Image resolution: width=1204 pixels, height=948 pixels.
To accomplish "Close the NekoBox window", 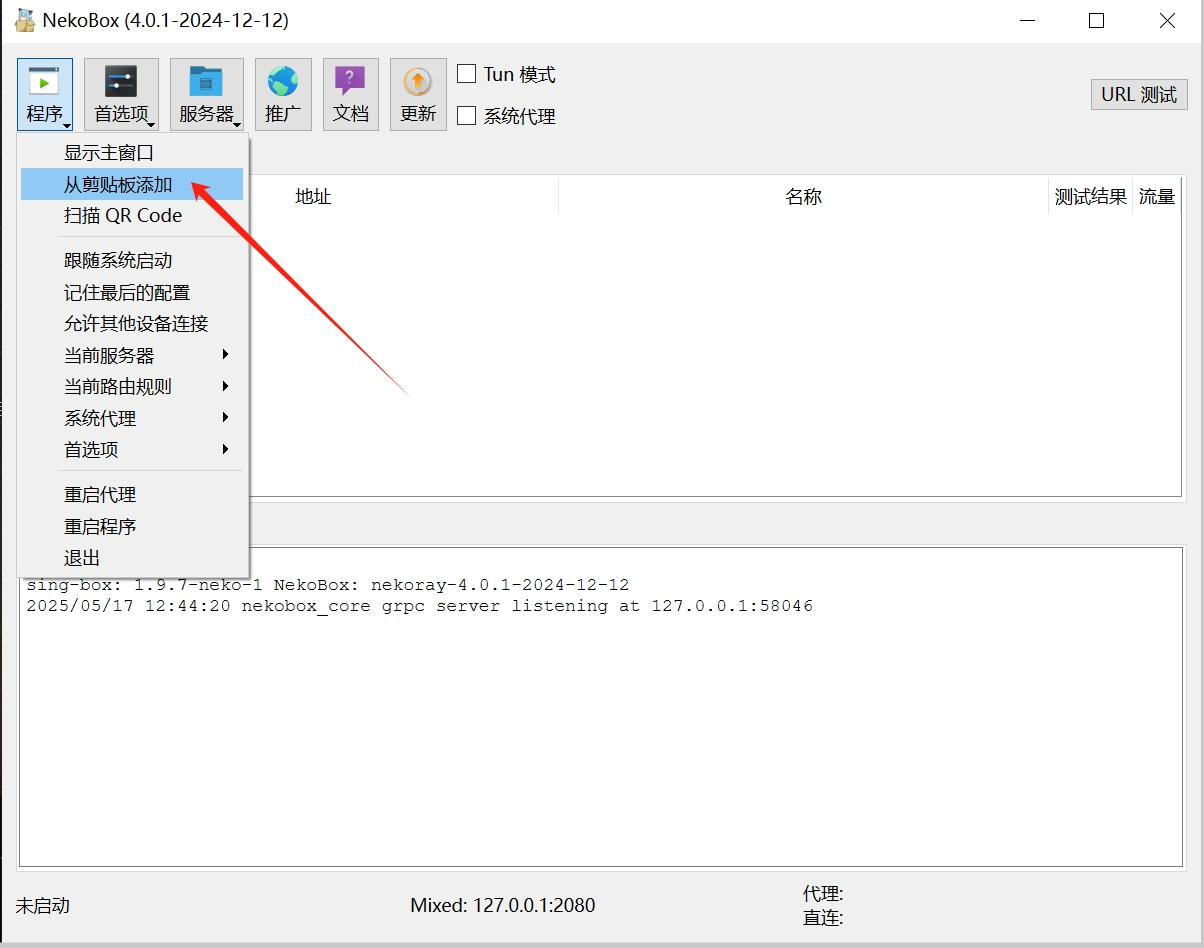I will pyautogui.click(x=1167, y=20).
